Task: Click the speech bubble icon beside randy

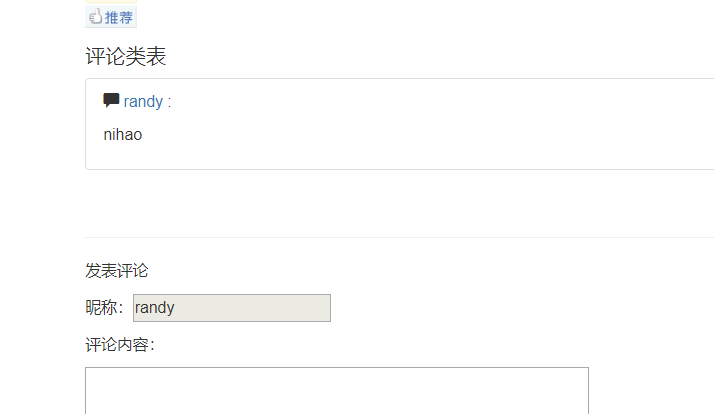Action: (x=111, y=100)
